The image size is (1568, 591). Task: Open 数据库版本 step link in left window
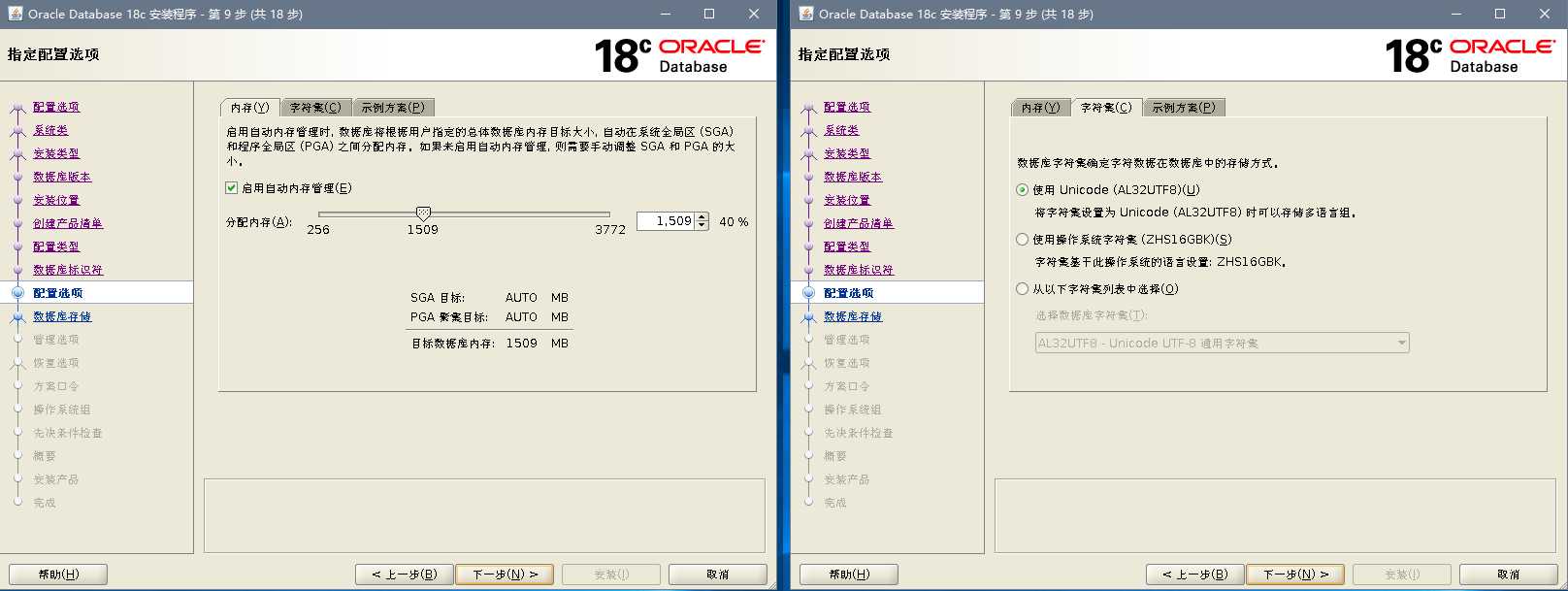62,177
